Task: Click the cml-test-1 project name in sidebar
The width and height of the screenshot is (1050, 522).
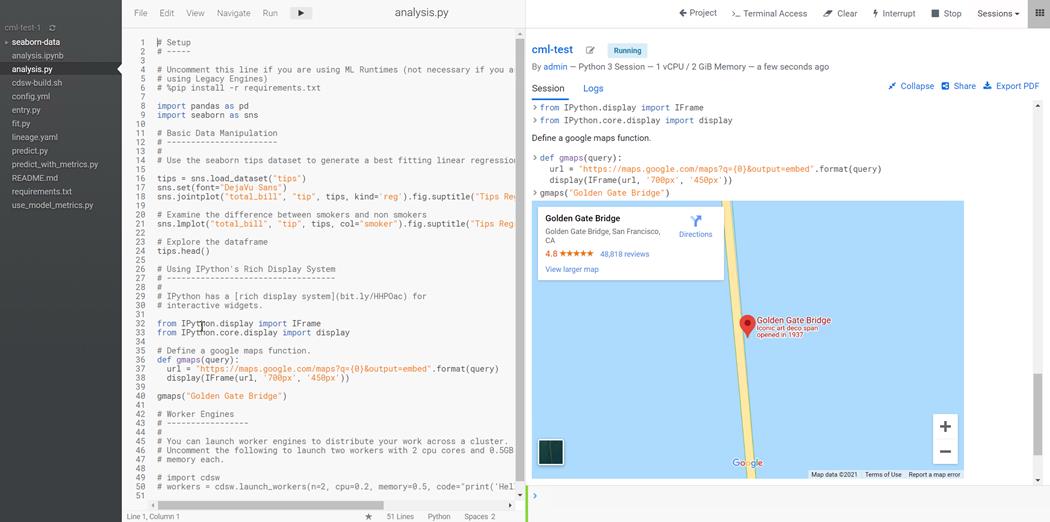Action: pyautogui.click(x=22, y=28)
